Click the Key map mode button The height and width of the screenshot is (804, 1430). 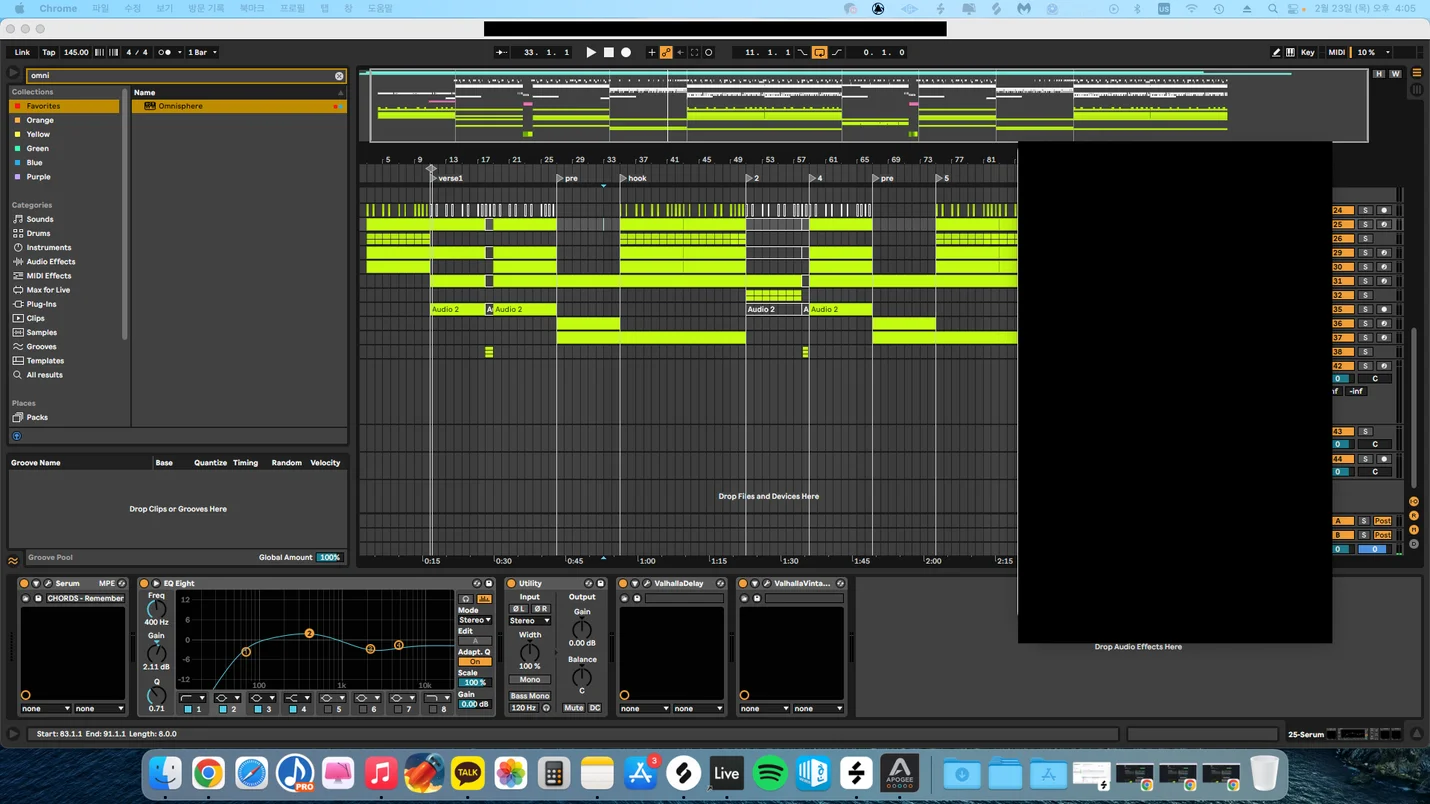pyautogui.click(x=1307, y=52)
